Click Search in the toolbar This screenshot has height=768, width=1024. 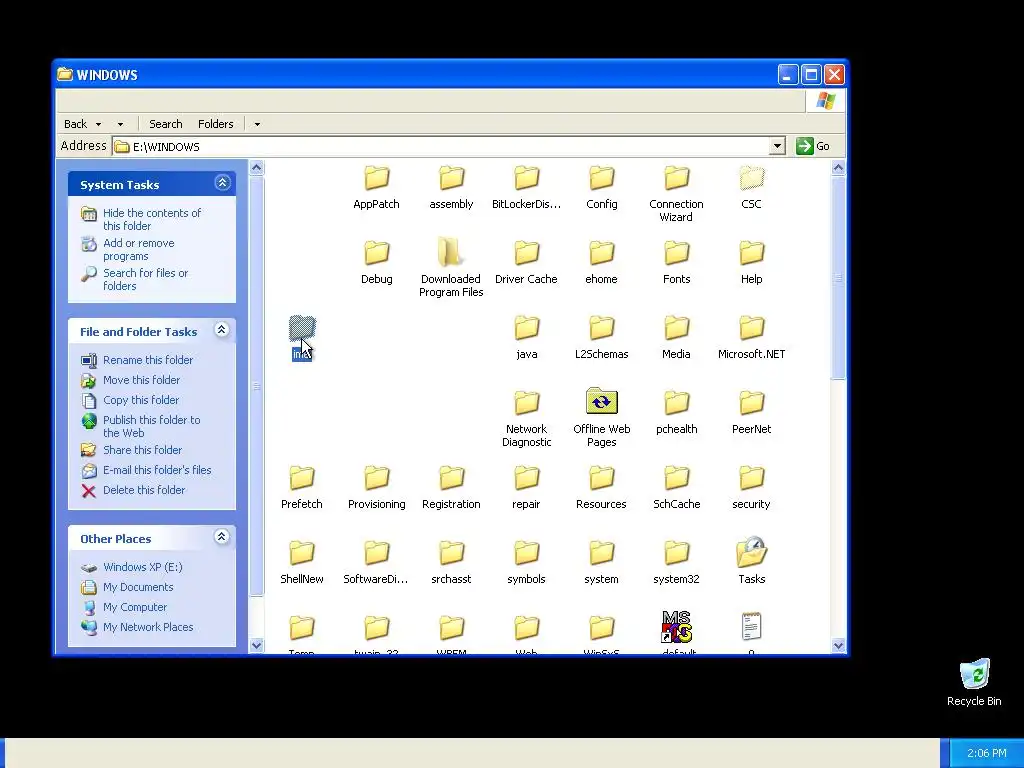[166, 124]
